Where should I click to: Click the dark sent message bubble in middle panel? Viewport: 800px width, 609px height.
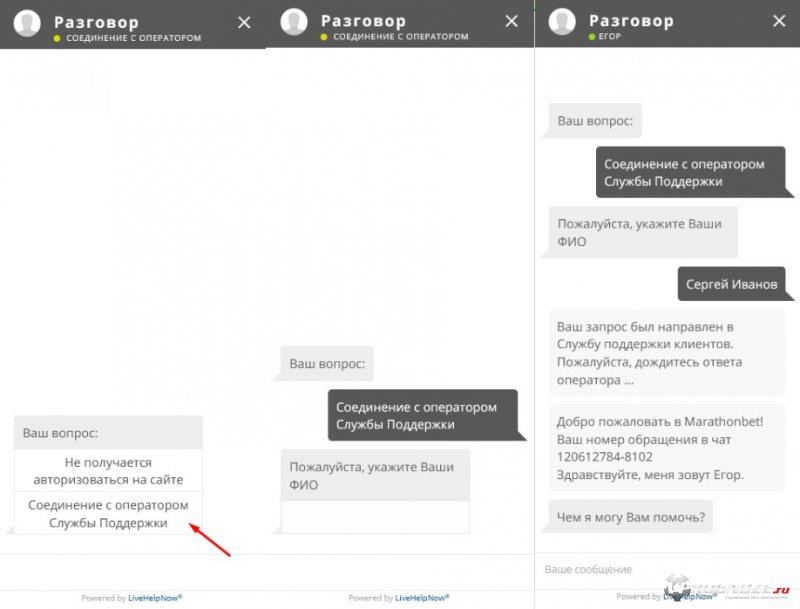(422, 415)
